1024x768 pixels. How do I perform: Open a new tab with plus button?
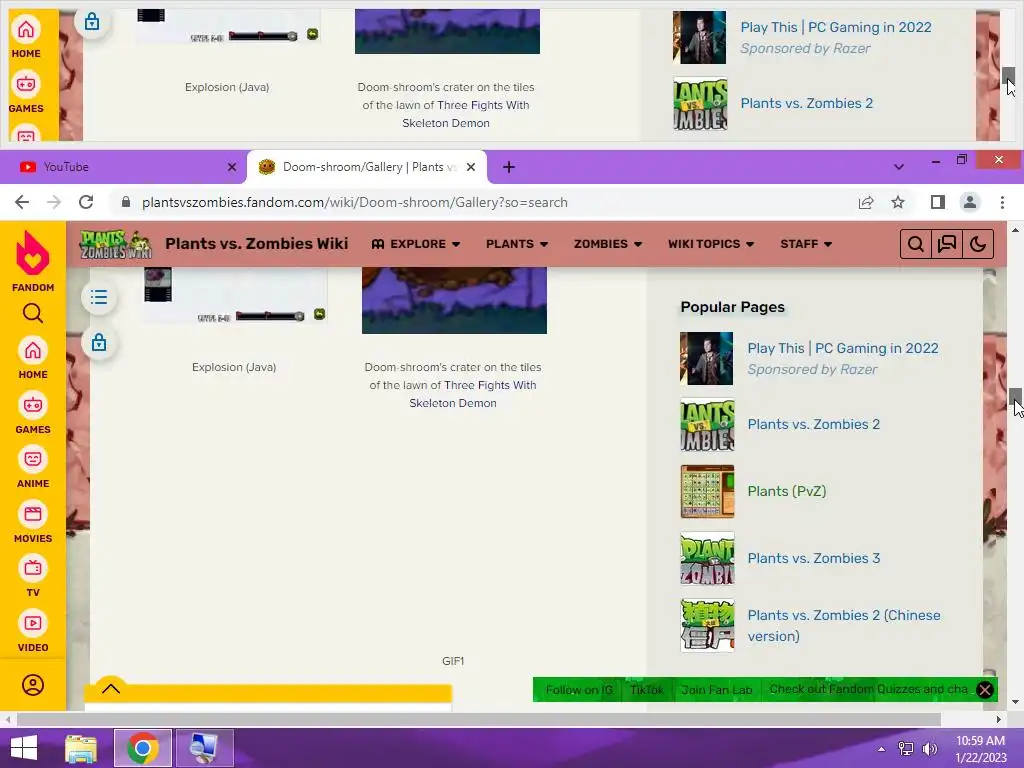click(x=509, y=167)
